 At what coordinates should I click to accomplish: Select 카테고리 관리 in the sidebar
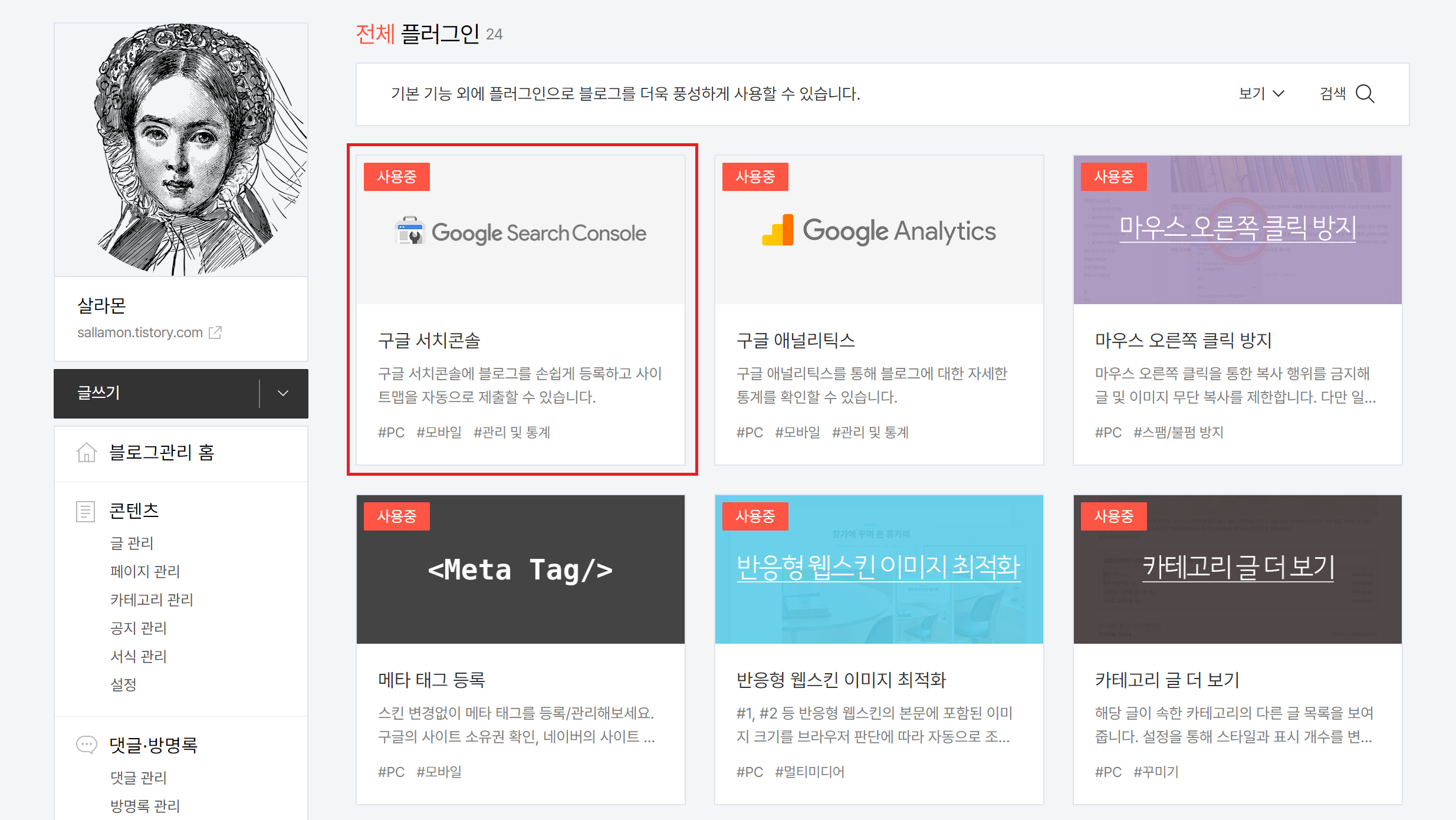[152, 600]
